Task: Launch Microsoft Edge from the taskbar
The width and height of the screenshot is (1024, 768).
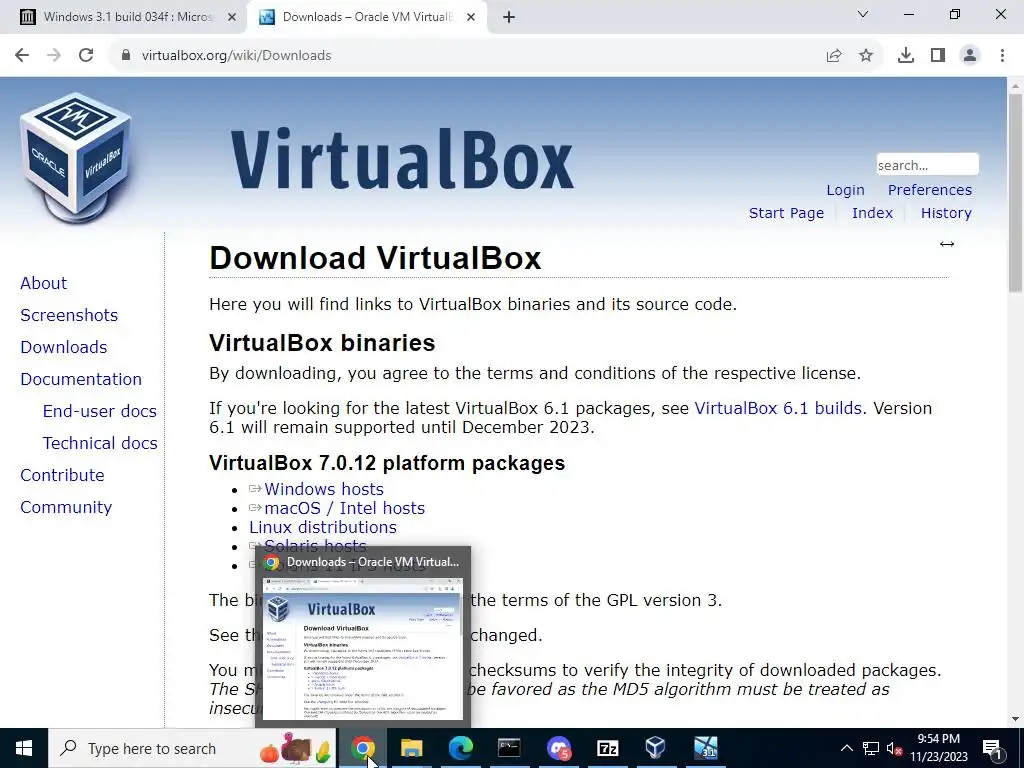Action: (460, 748)
